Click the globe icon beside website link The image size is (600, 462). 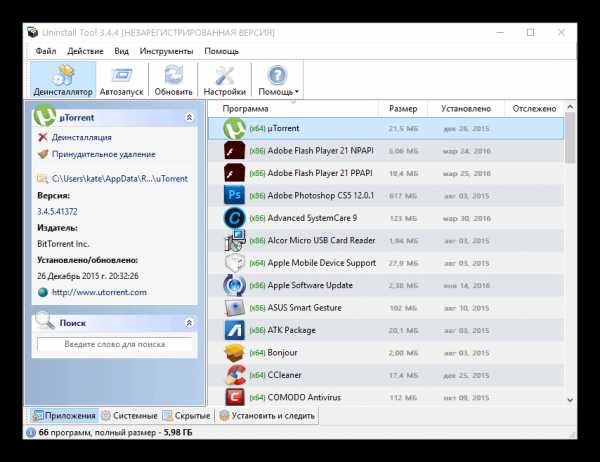coord(43,292)
